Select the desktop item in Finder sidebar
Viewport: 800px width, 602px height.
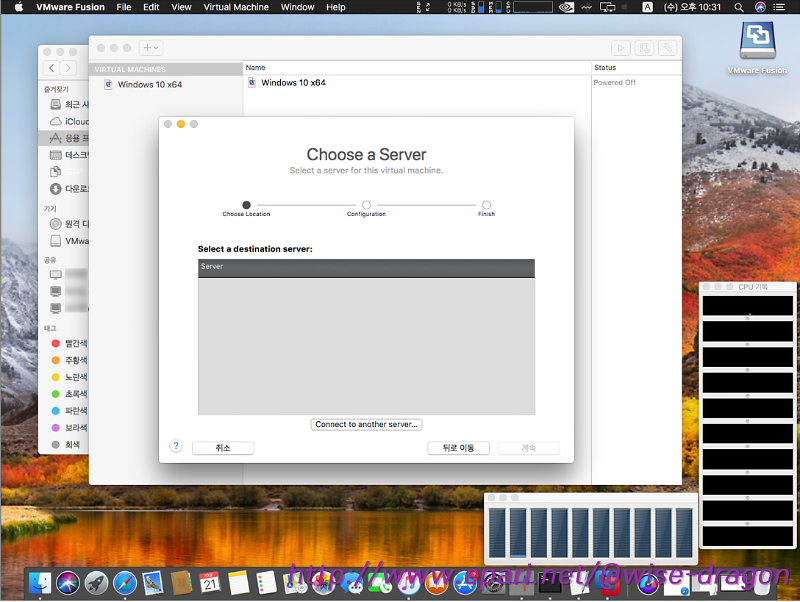coord(69,155)
